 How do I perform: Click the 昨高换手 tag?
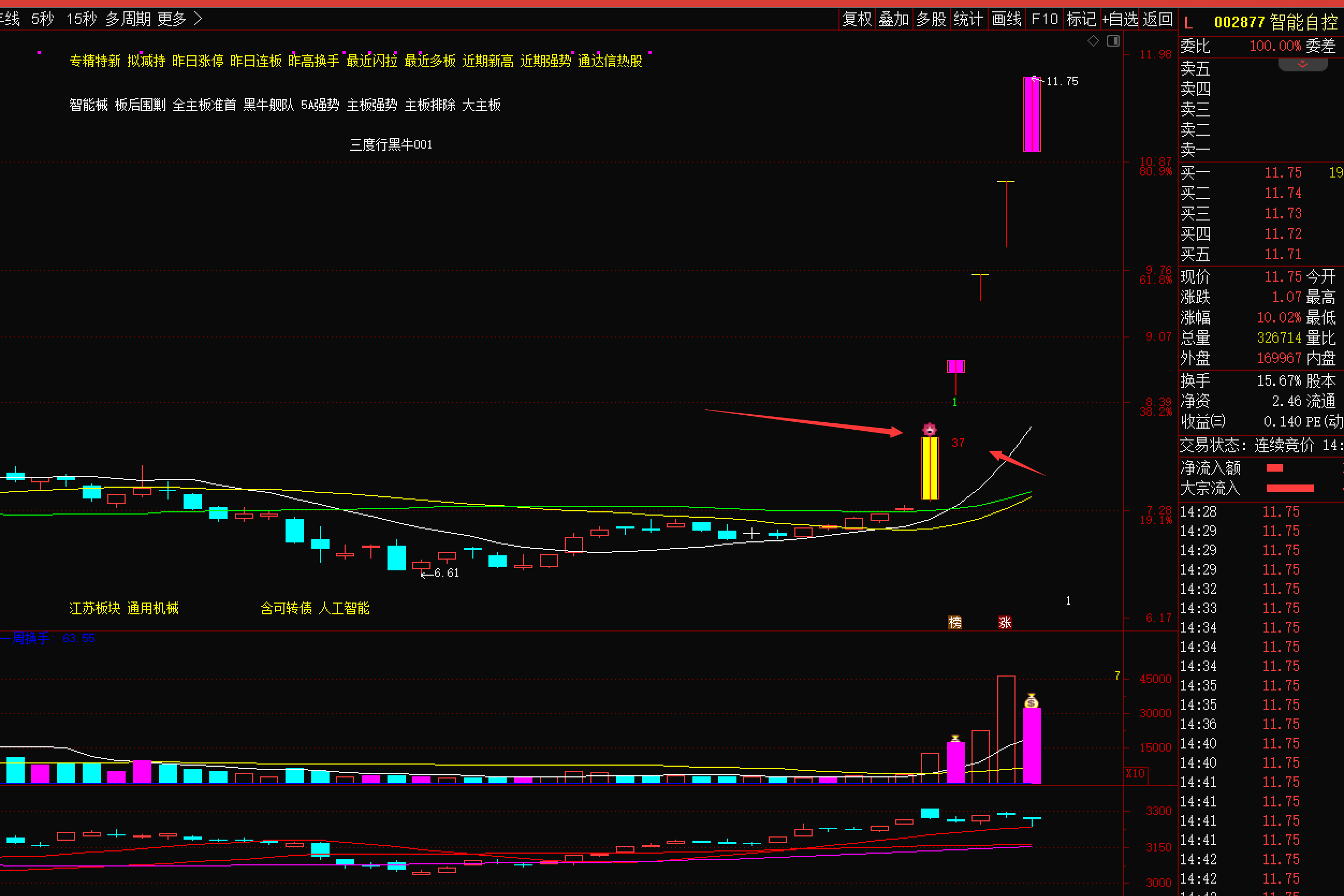(314, 61)
